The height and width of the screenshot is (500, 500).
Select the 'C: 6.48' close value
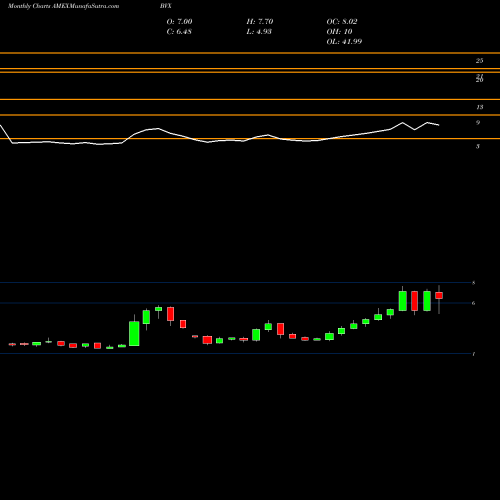[x=179, y=32]
